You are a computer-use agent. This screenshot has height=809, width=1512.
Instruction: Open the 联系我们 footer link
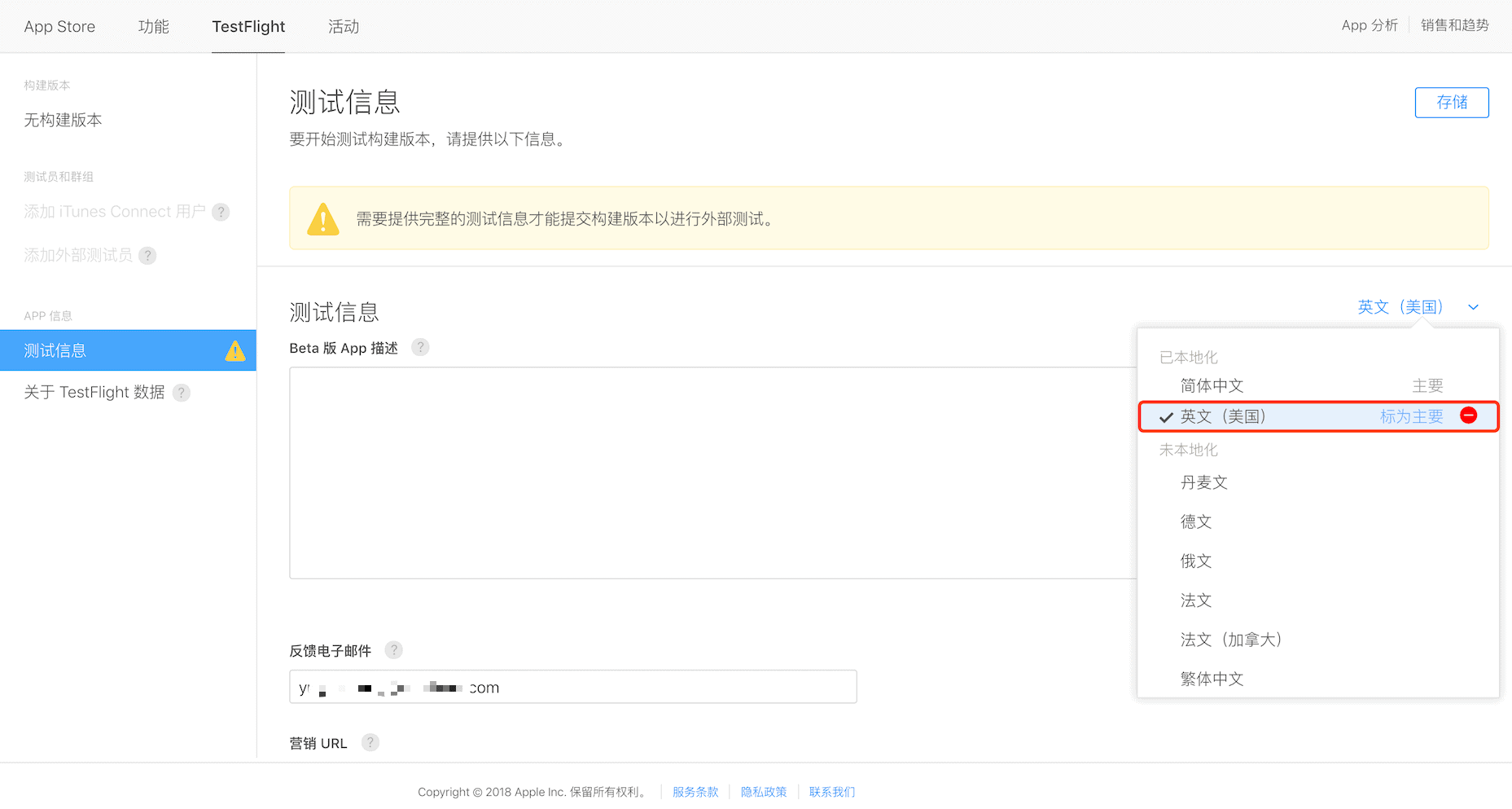[832, 792]
